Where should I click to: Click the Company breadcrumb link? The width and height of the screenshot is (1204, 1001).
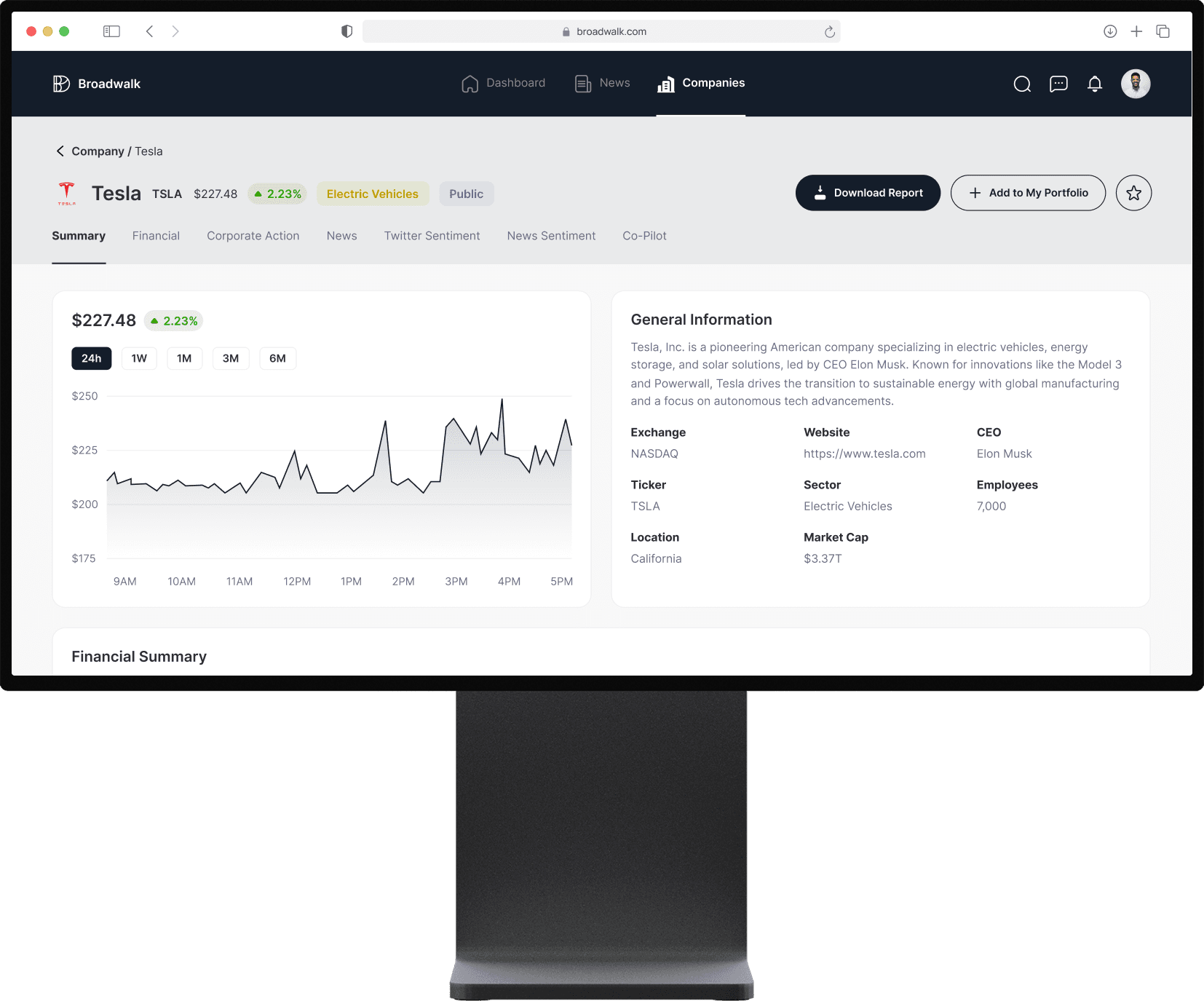[98, 151]
